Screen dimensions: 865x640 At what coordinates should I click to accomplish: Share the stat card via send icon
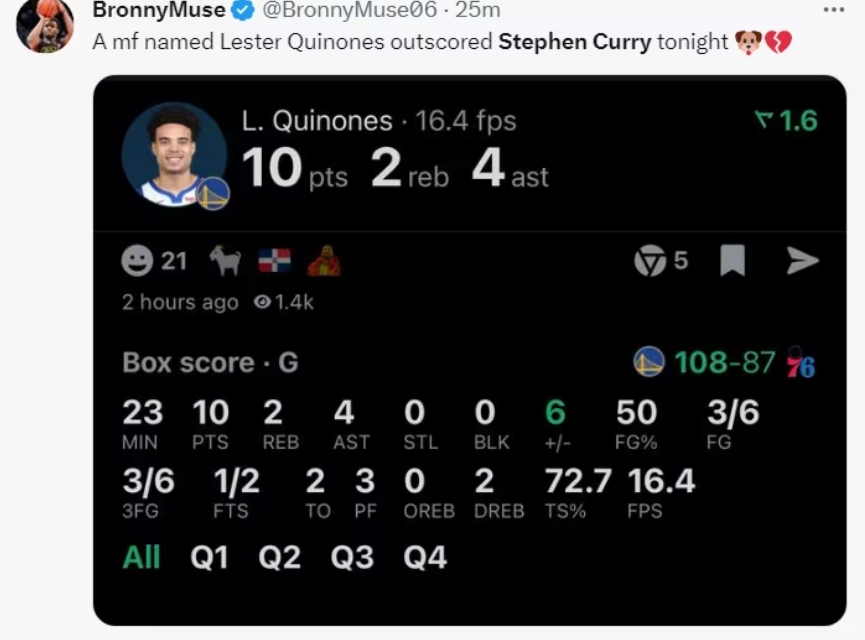[802, 261]
